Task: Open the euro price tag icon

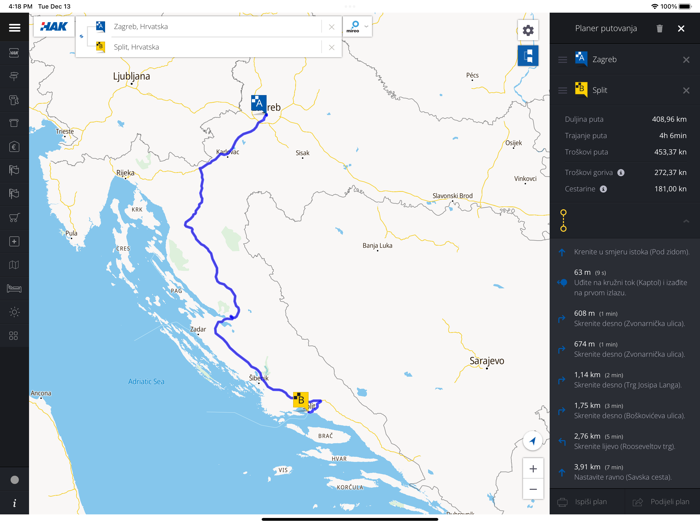Action: point(14,147)
